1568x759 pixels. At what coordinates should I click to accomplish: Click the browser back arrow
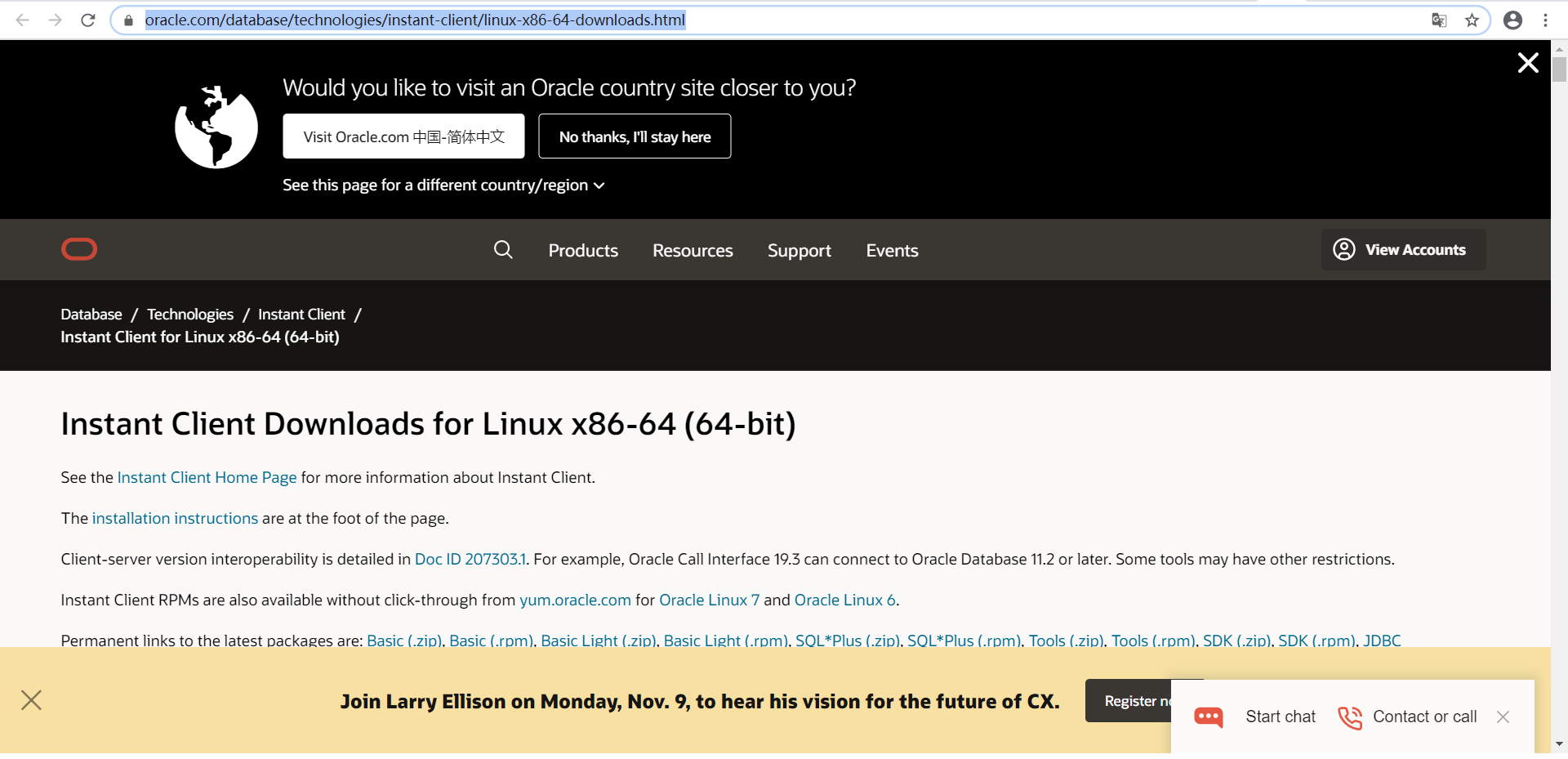22,20
